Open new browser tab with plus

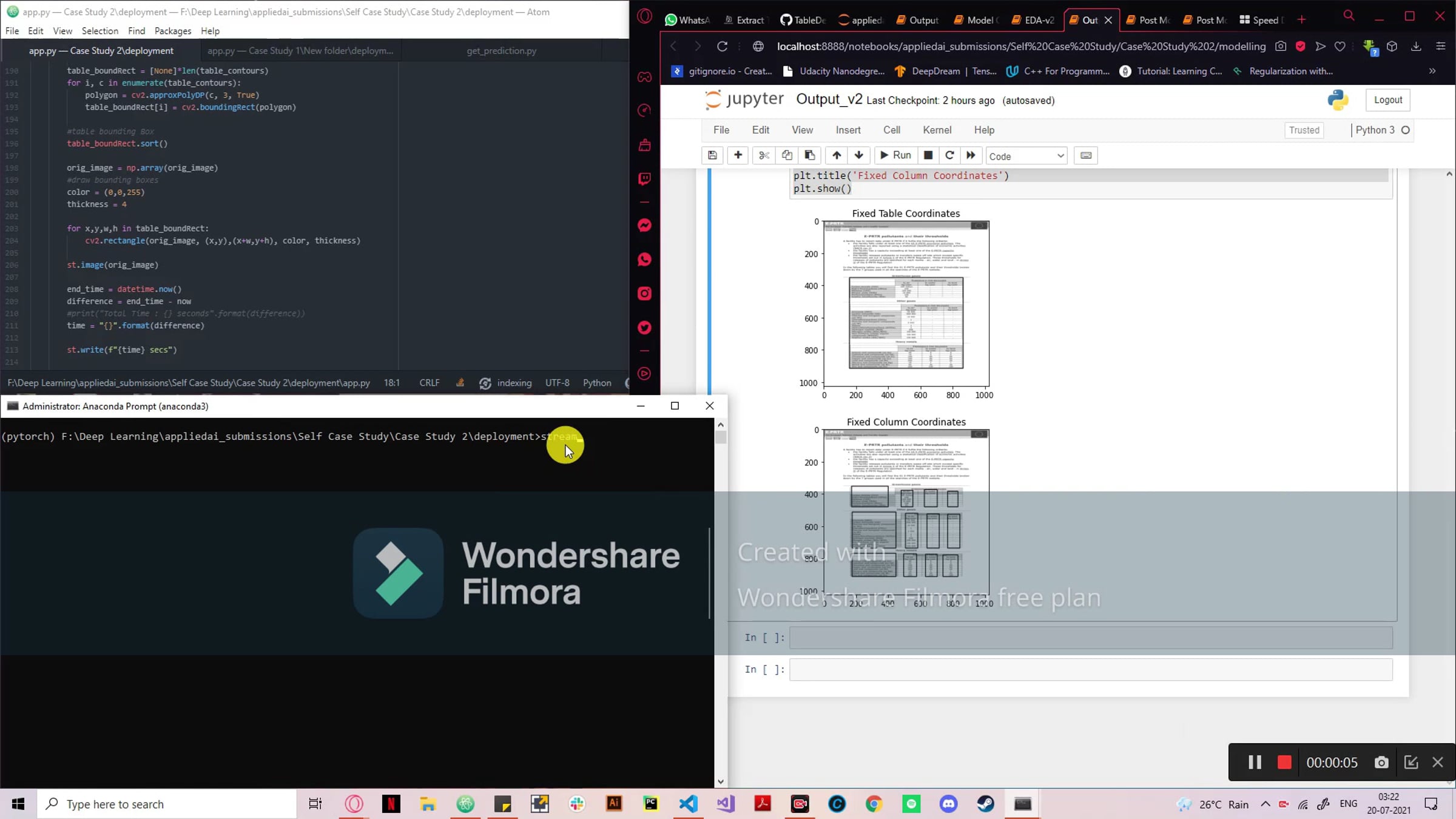click(1301, 20)
